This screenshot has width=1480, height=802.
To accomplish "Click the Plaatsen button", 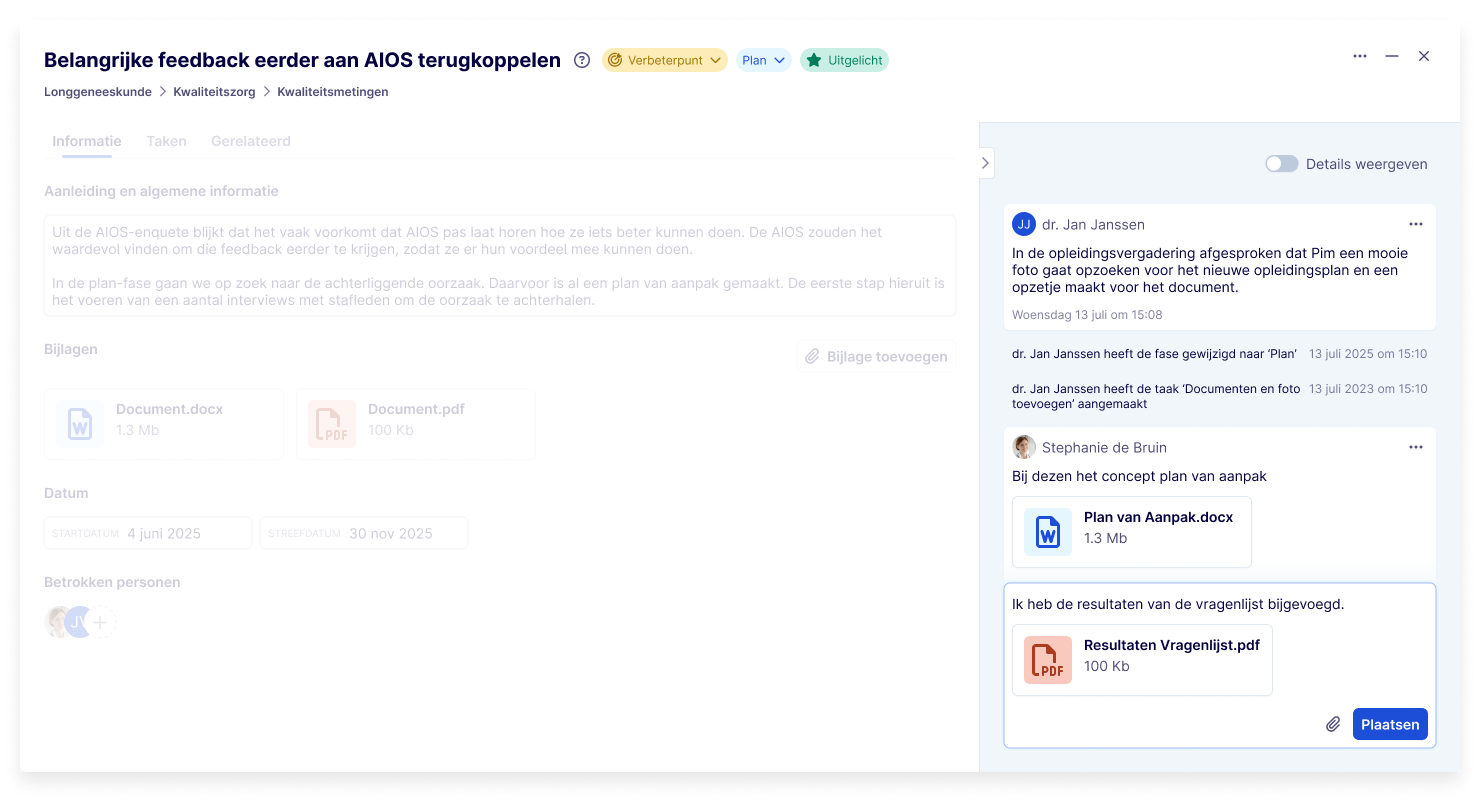I will [x=1389, y=725].
